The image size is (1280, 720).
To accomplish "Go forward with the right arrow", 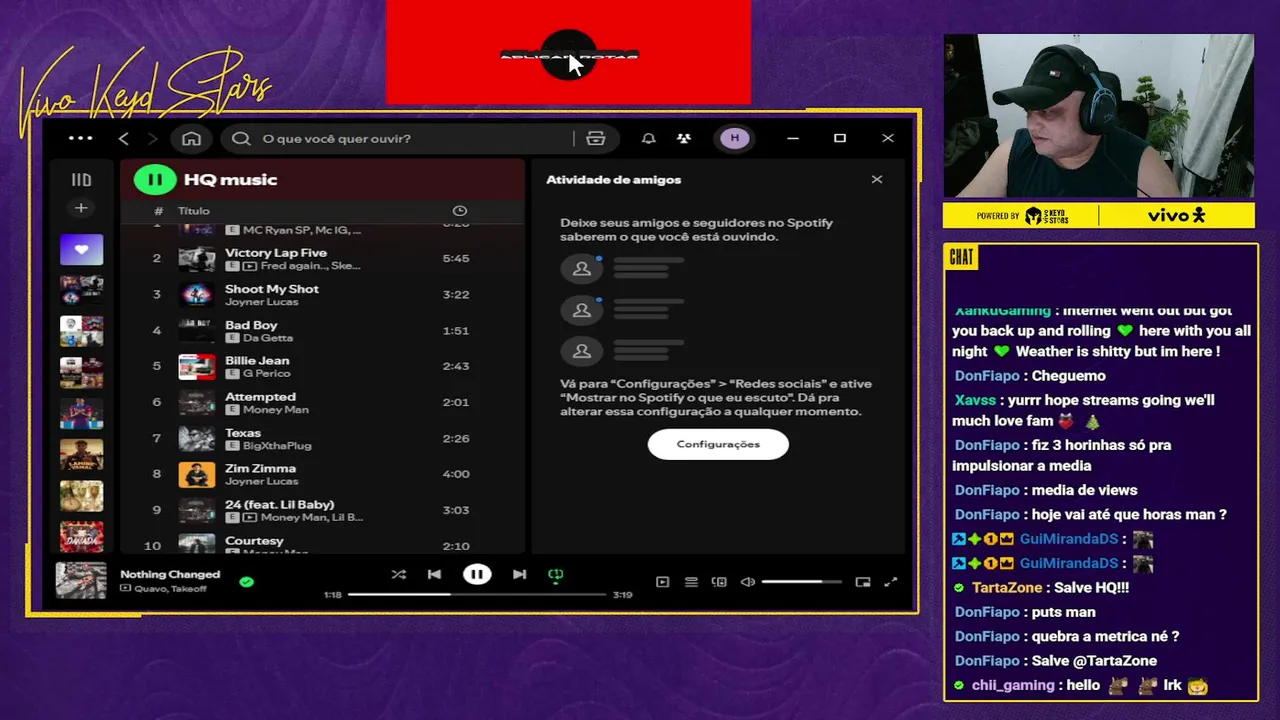I will coord(153,138).
